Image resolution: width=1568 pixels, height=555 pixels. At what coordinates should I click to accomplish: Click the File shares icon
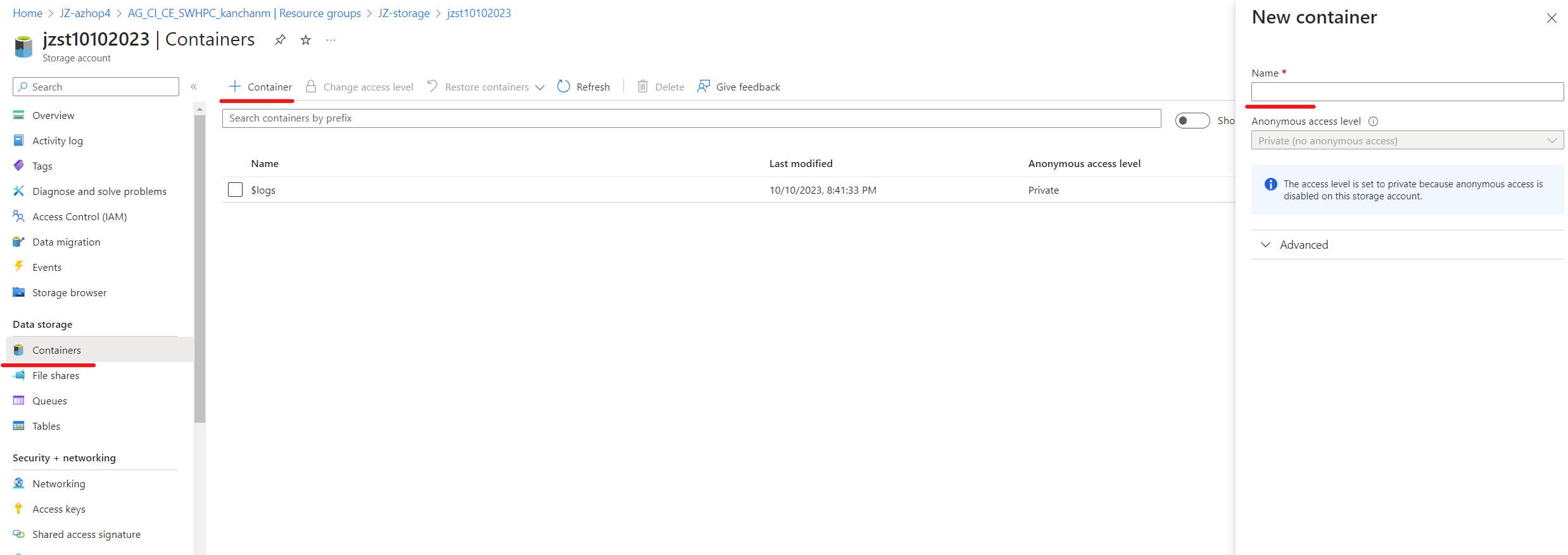coord(18,375)
